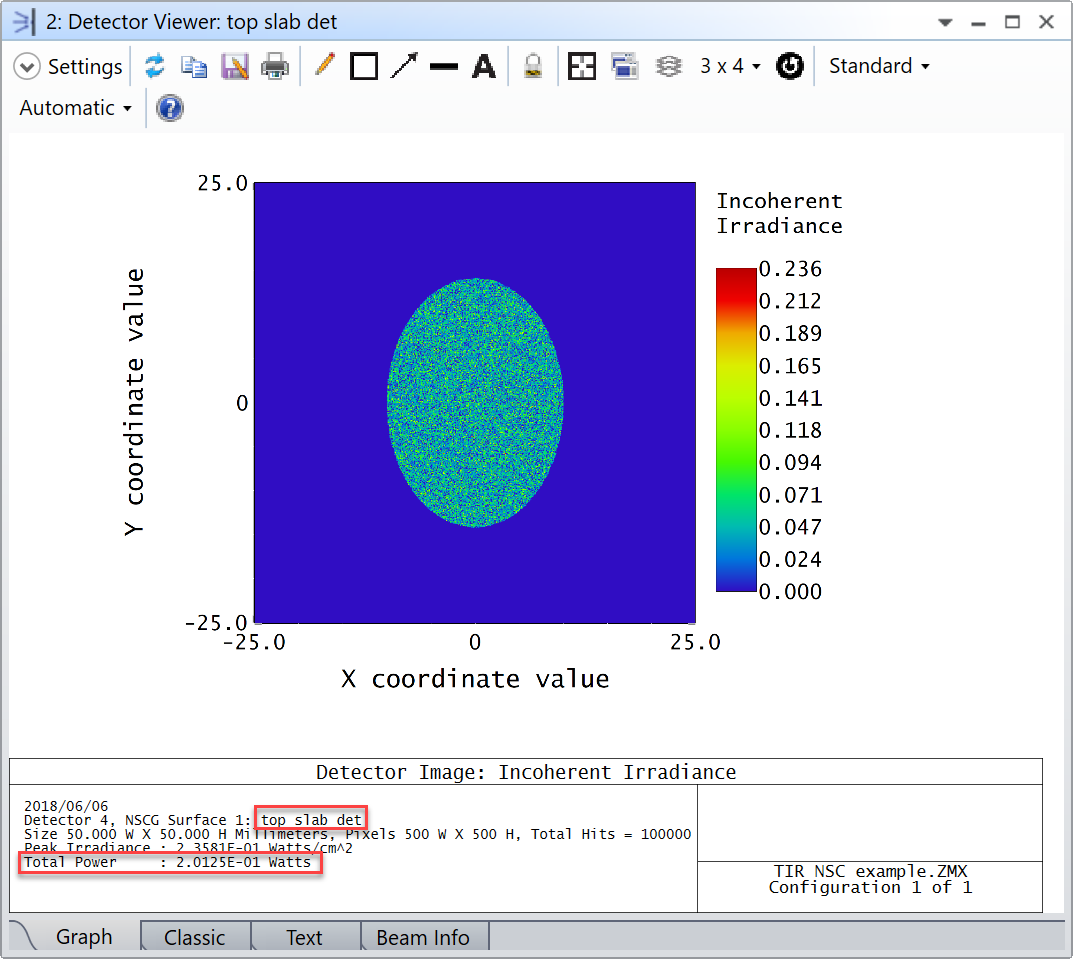This screenshot has height=959, width=1073.
Task: Toggle the window lock icon
Action: tap(533, 66)
